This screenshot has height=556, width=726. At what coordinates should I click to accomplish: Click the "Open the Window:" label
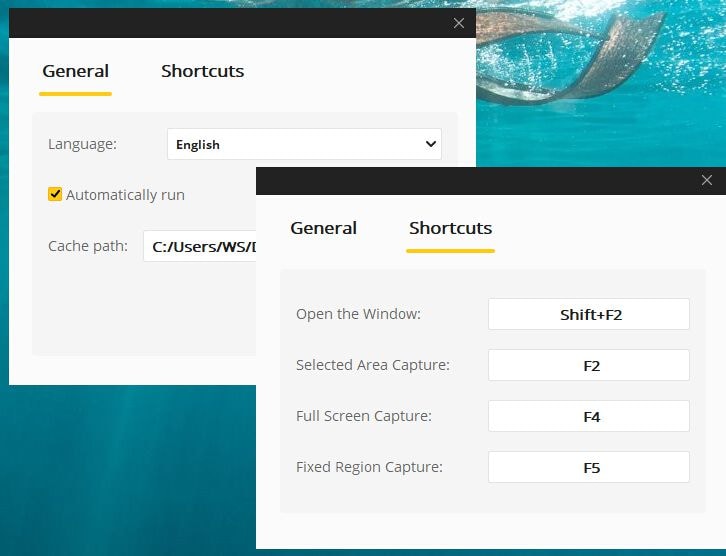point(358,314)
